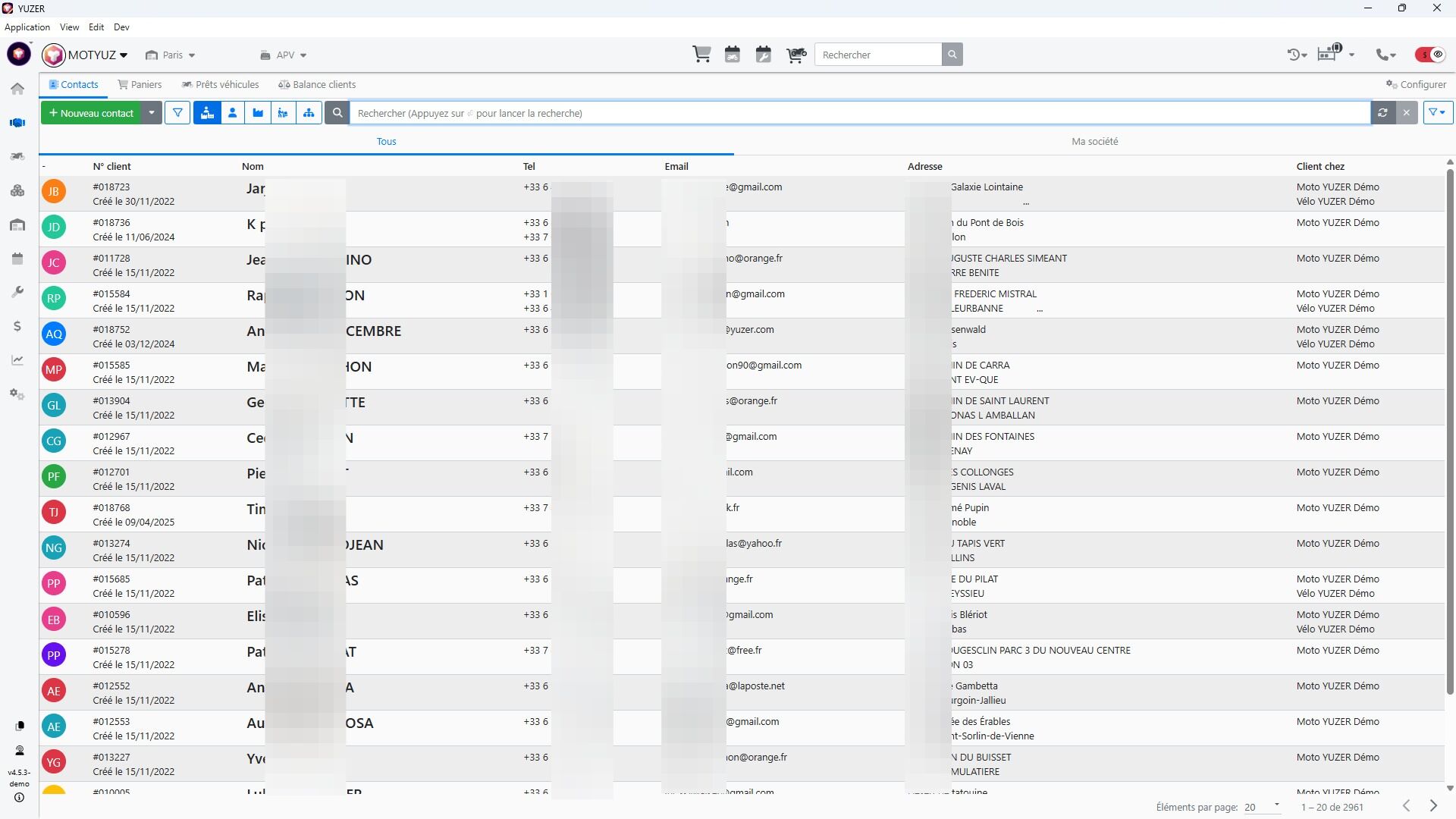Open the shopping cart icon in top toolbar
Screen dimensions: 1456x819
click(701, 55)
